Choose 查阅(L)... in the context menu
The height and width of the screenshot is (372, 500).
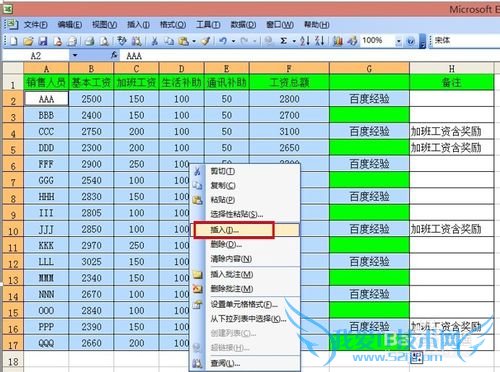point(245,363)
